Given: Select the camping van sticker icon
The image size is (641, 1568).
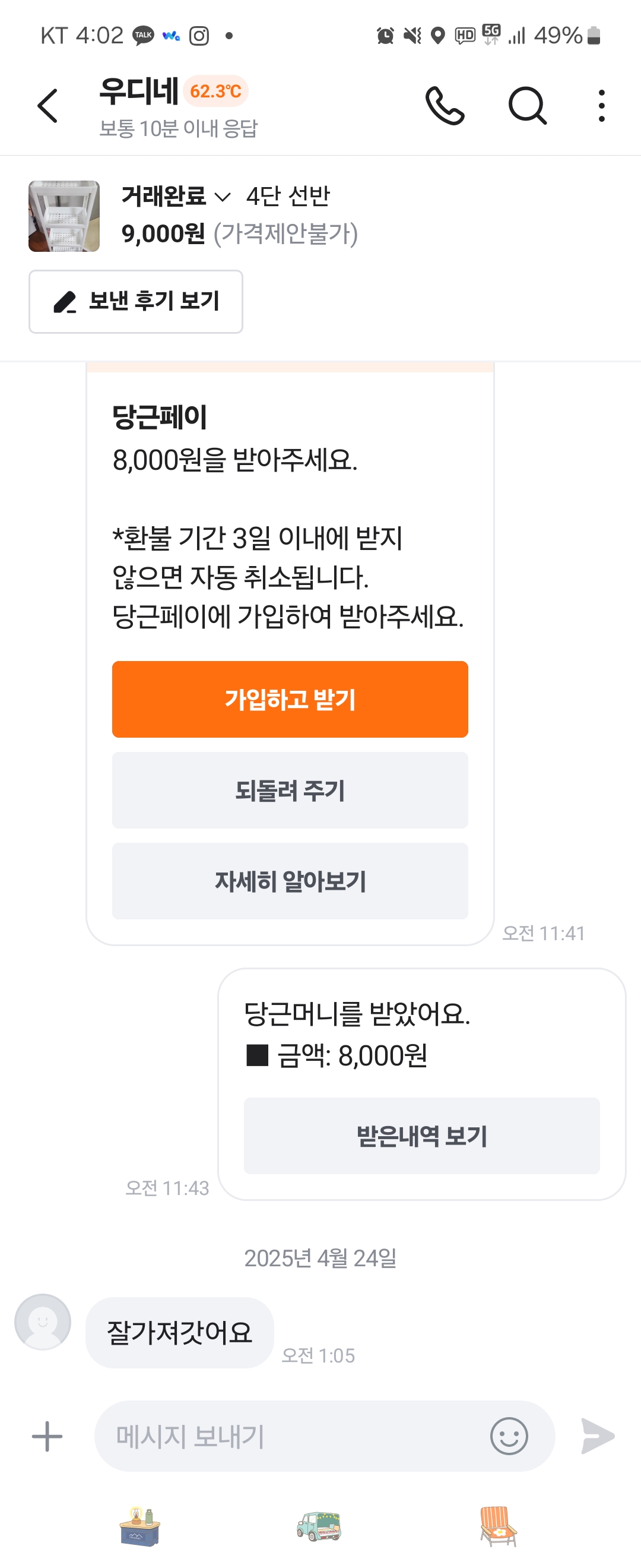Looking at the screenshot, I should tap(319, 1526).
